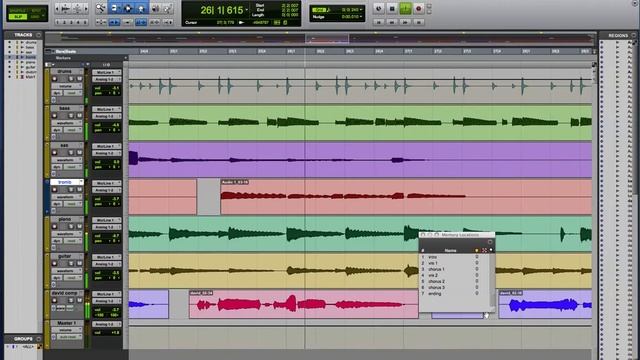Solo the guitar track
The height and width of the screenshot is (360, 640).
71,263
